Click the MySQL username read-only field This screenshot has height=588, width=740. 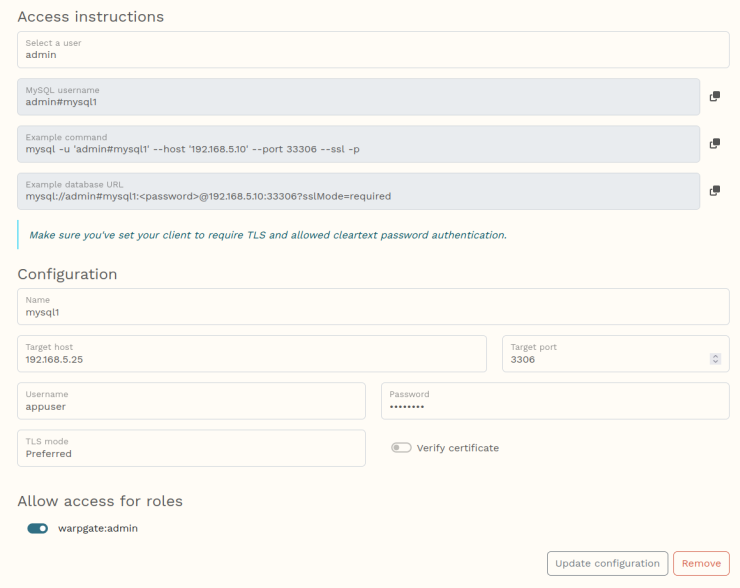(358, 97)
